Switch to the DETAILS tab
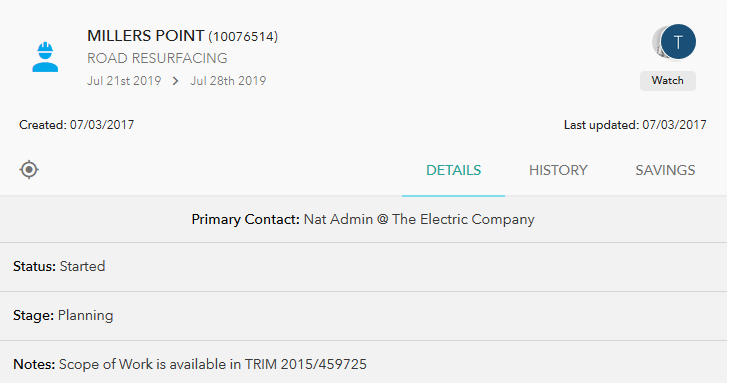The height and width of the screenshot is (383, 730). pyautogui.click(x=453, y=170)
